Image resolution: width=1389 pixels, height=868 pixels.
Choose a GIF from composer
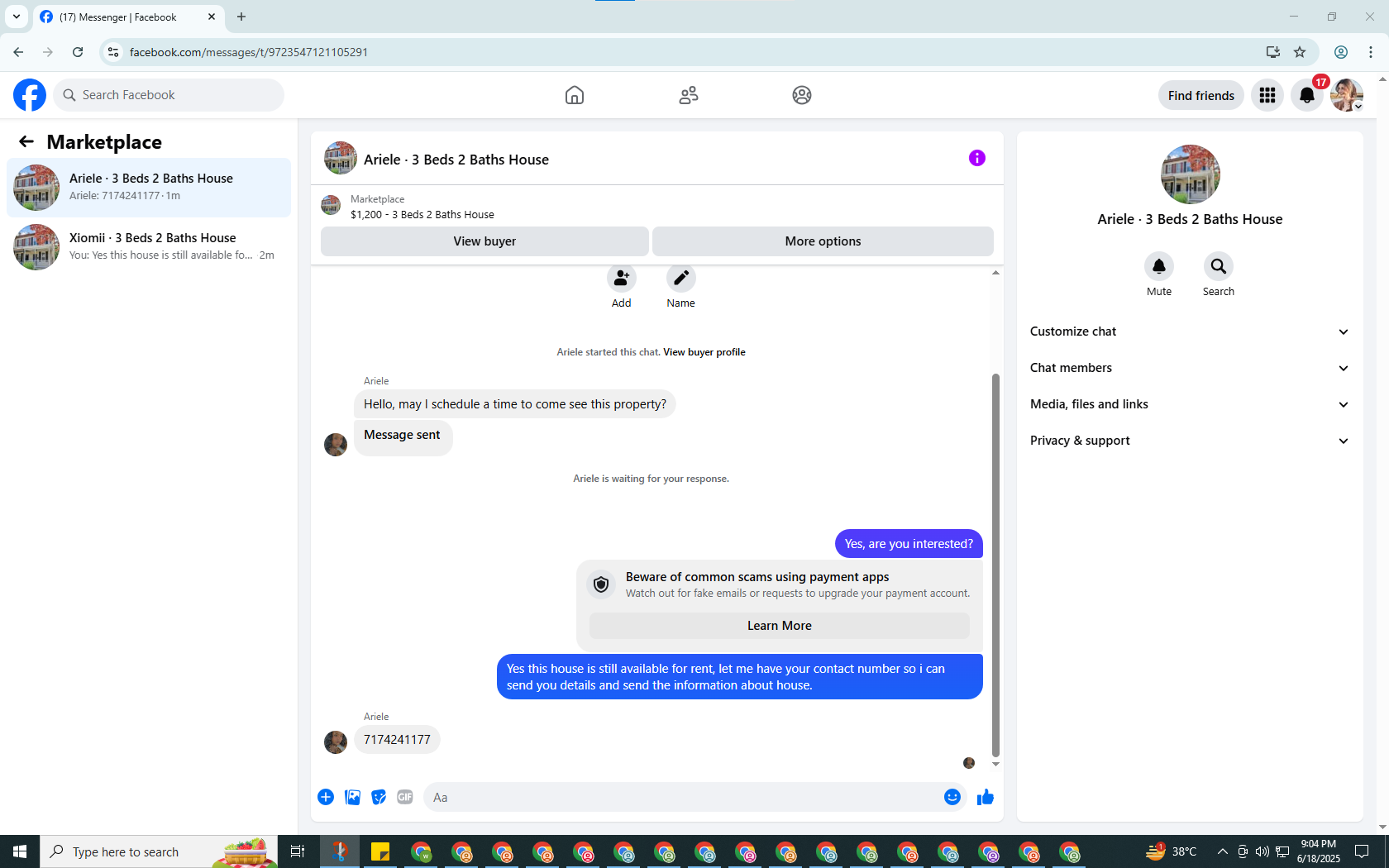pos(405,797)
